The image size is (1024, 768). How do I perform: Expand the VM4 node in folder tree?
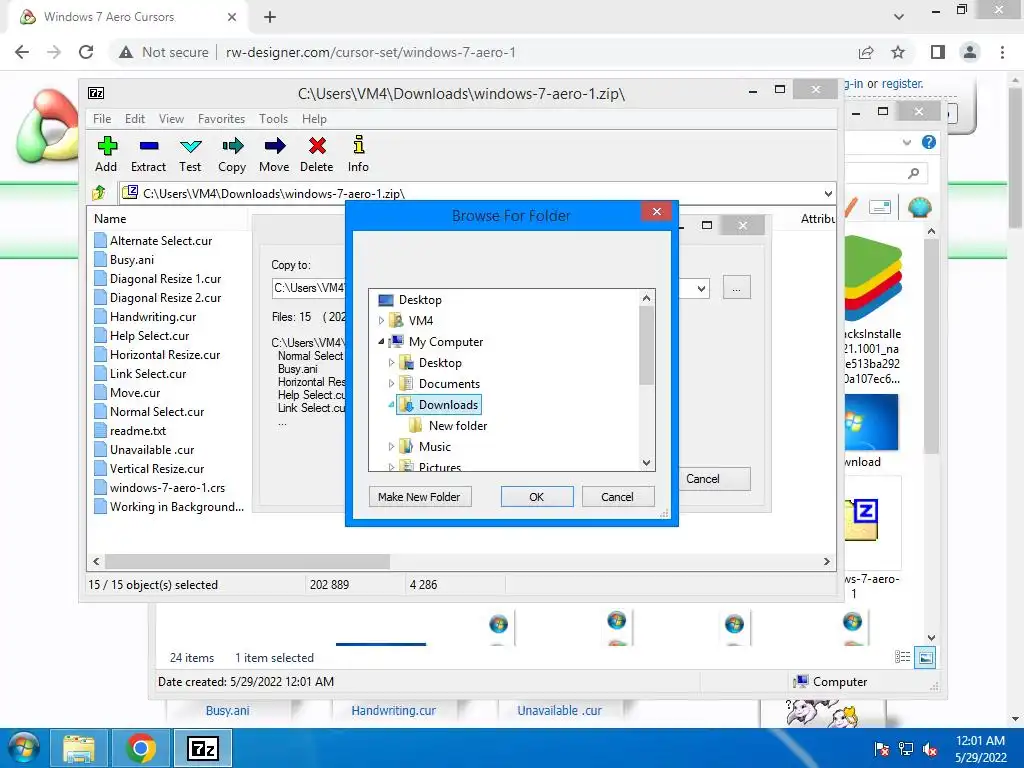pos(381,321)
